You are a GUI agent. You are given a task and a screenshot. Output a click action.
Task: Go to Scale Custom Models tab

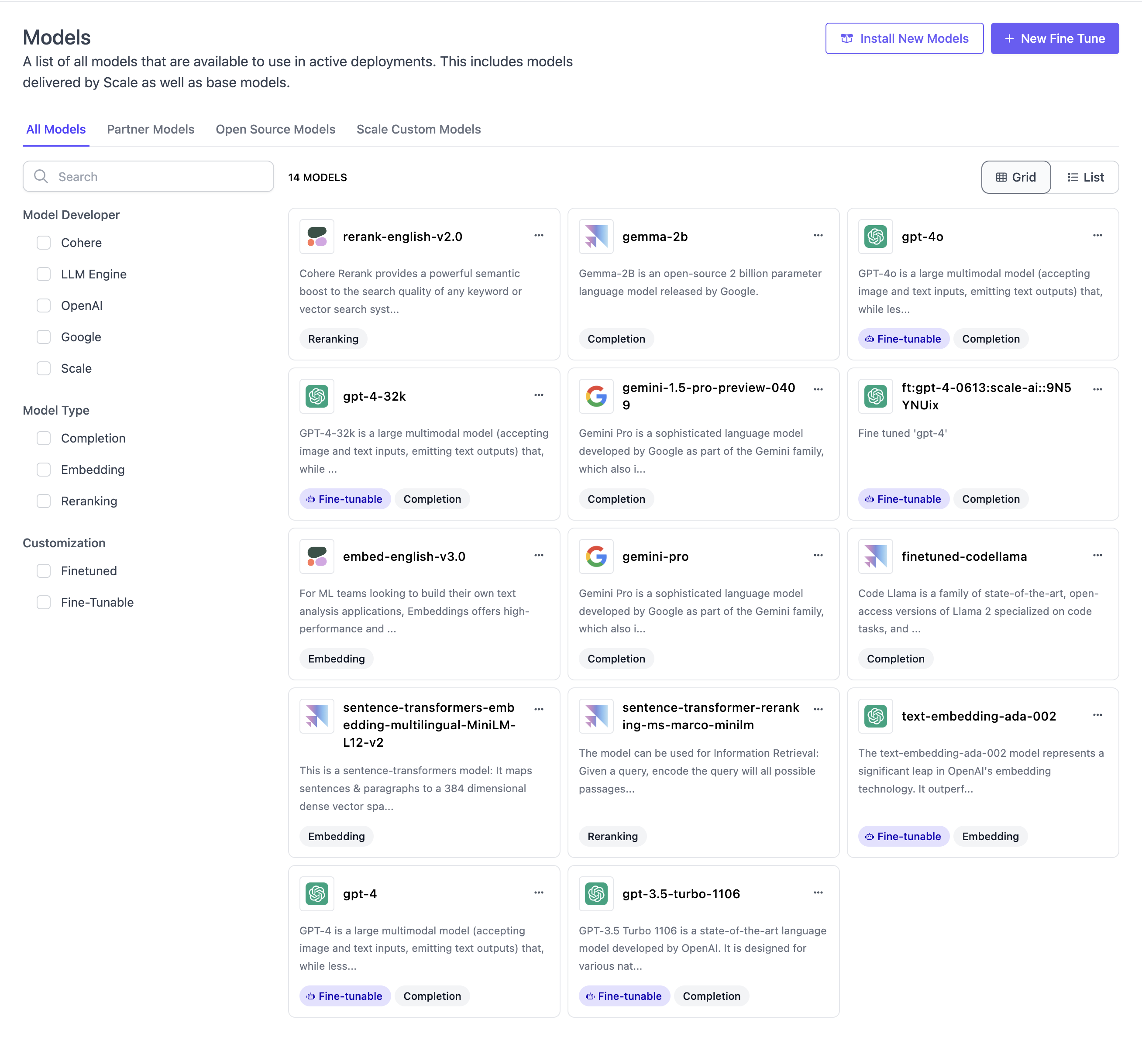pos(418,129)
